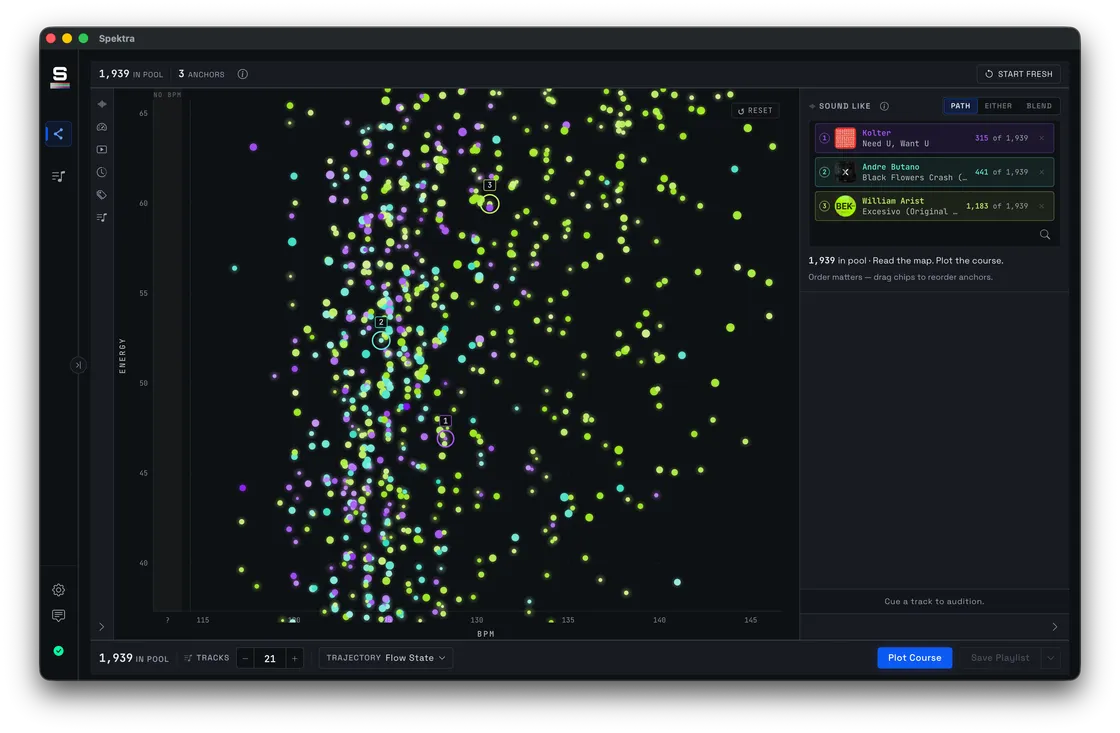
Task: Click the Andre Butano album artwork thumbnail
Action: [845, 172]
